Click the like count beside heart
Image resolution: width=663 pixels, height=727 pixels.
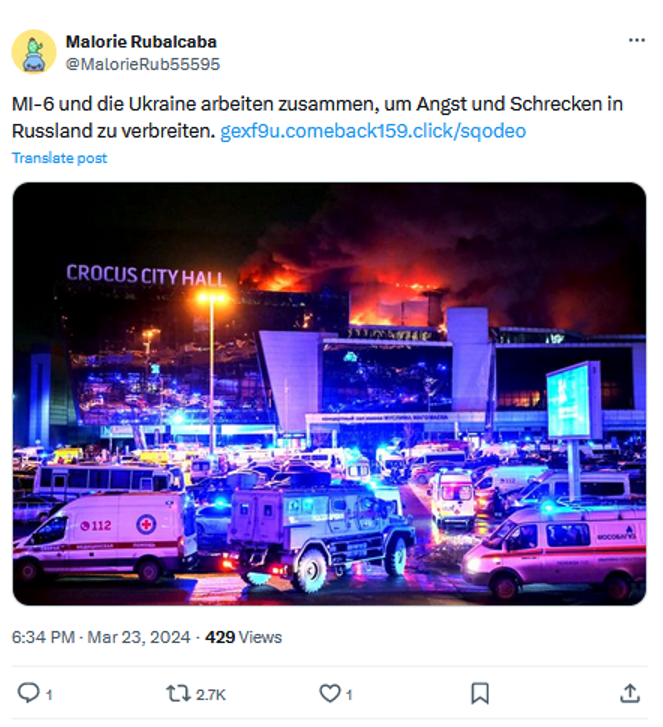tap(349, 695)
